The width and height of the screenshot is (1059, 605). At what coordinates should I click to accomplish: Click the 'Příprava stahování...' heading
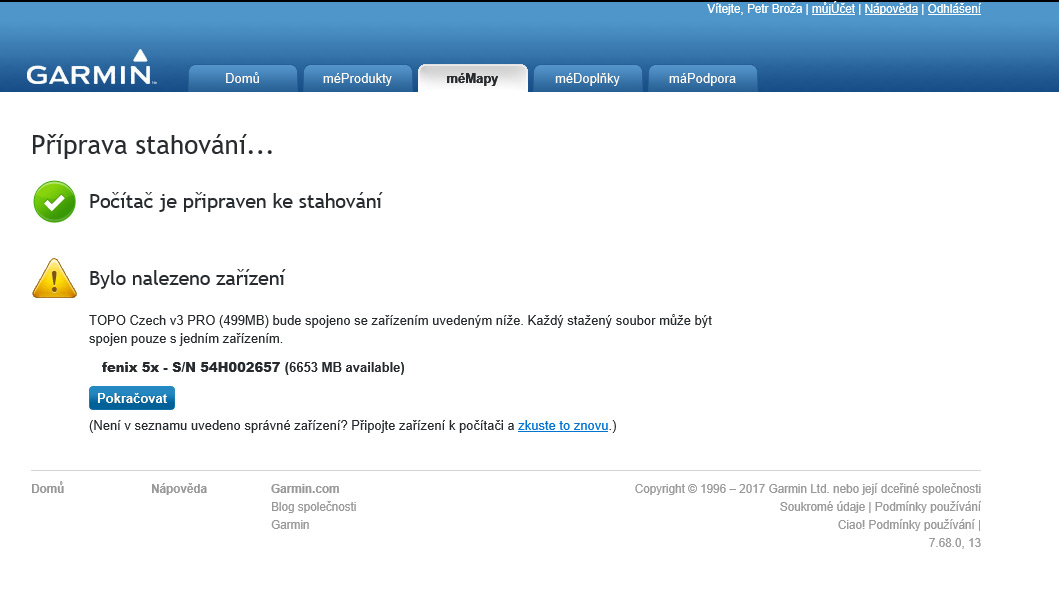tap(152, 145)
